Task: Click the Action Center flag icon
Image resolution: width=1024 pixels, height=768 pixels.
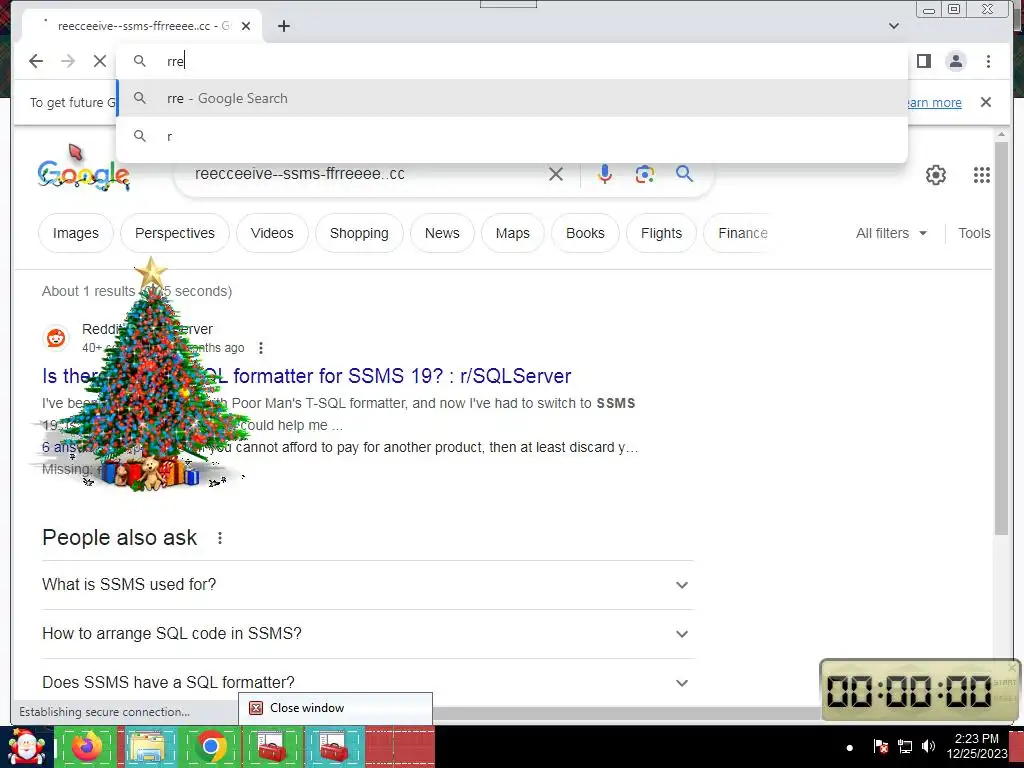Action: (x=880, y=746)
